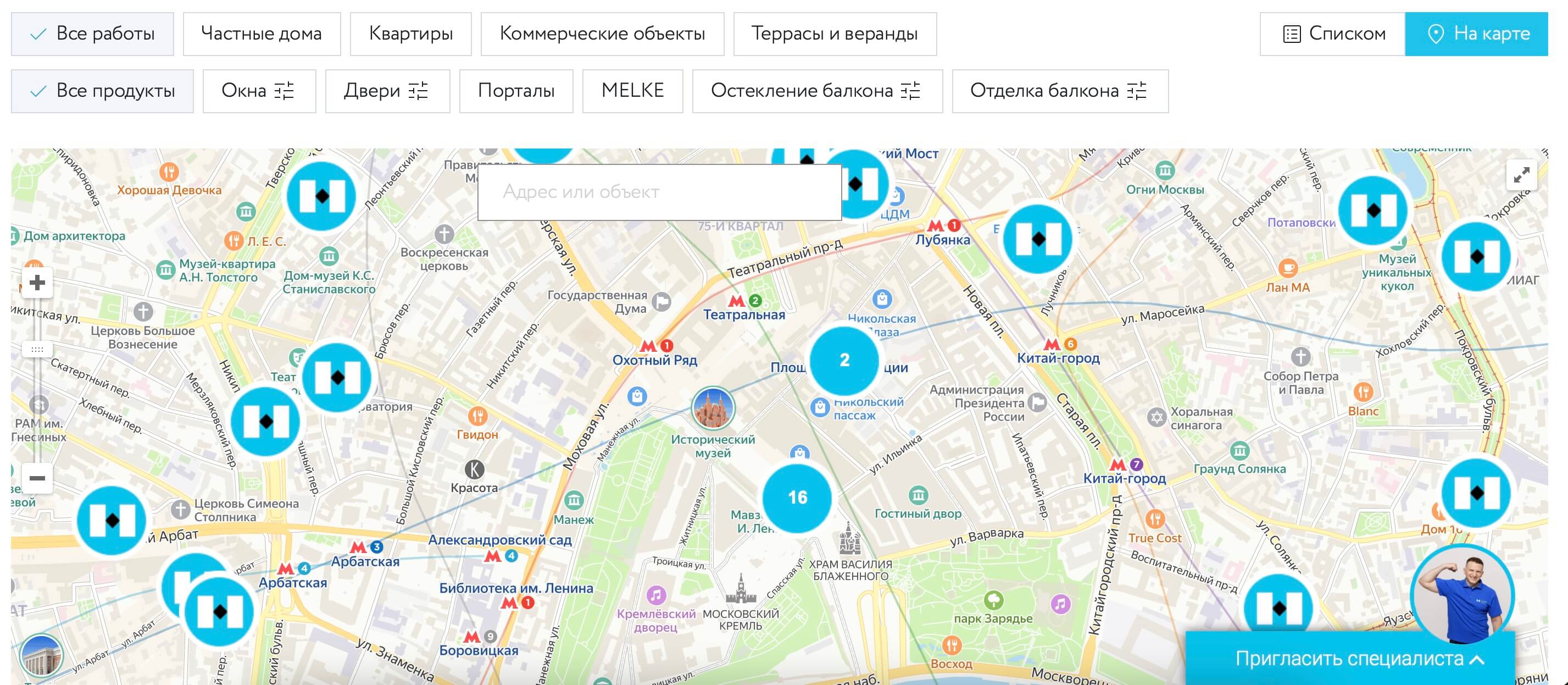Viewport: 1568px width, 685px height.
Task: Click Хоральная синагога icon
Action: click(x=1156, y=418)
